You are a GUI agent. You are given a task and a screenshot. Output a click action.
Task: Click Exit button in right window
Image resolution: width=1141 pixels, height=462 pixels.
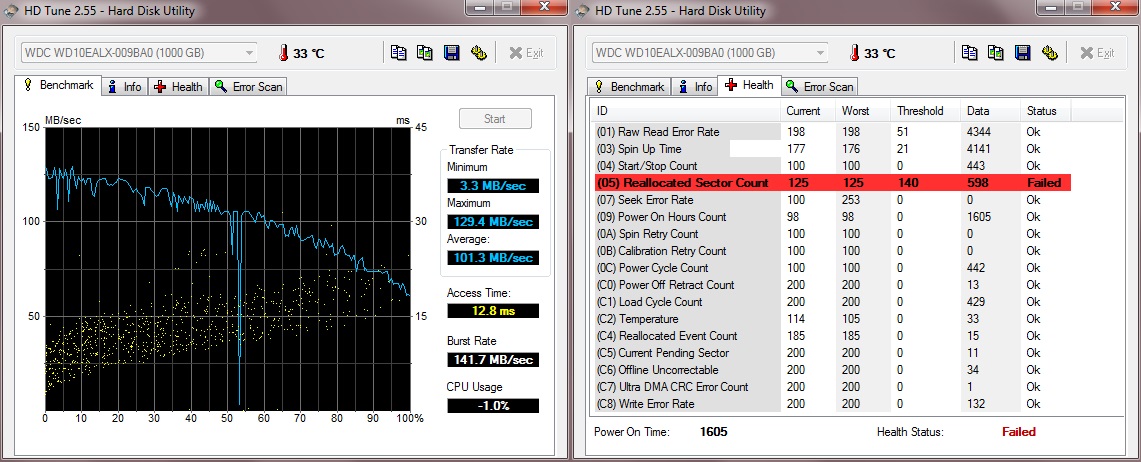point(1097,52)
